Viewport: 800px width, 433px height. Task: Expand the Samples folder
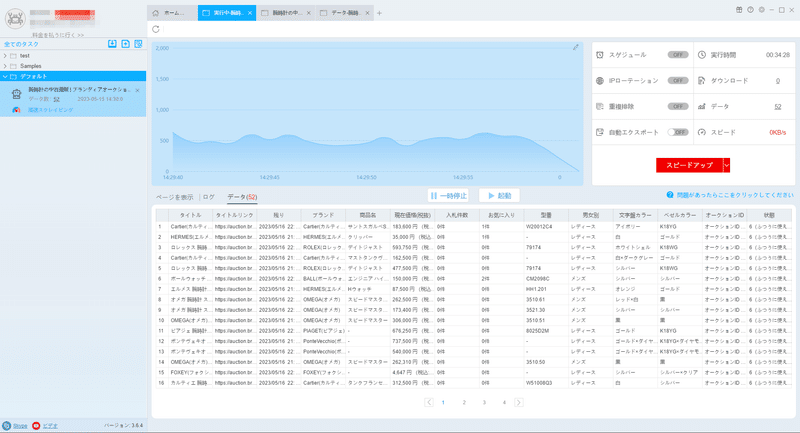pyautogui.click(x=5, y=66)
